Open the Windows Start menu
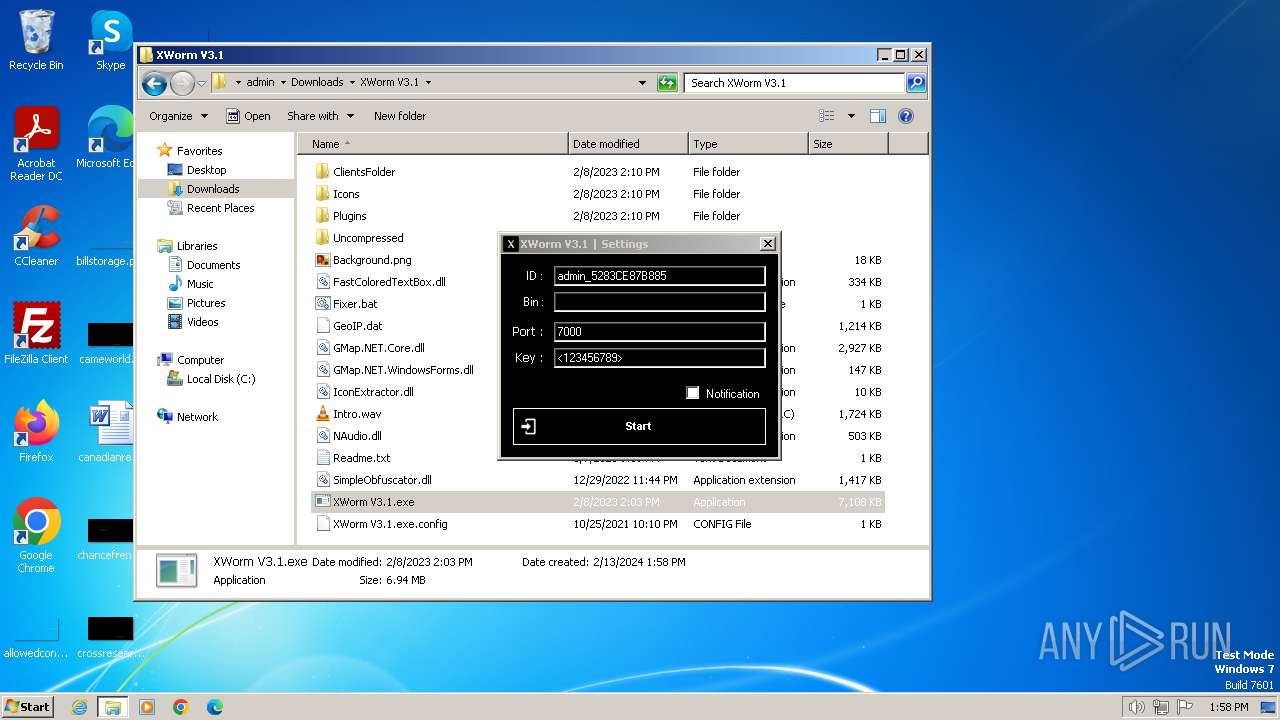 (x=28, y=706)
